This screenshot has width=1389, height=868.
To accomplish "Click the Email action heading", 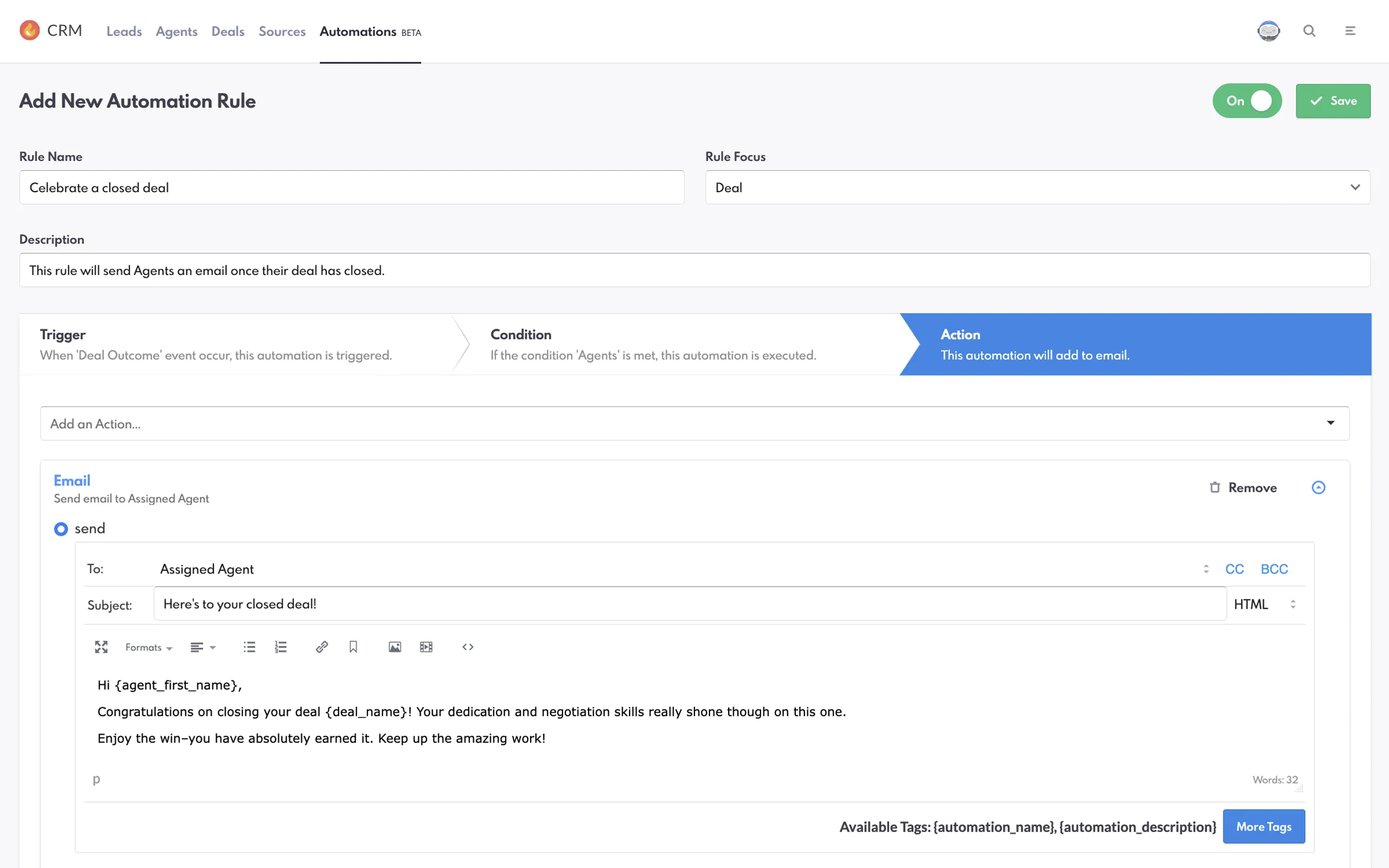I will (72, 480).
